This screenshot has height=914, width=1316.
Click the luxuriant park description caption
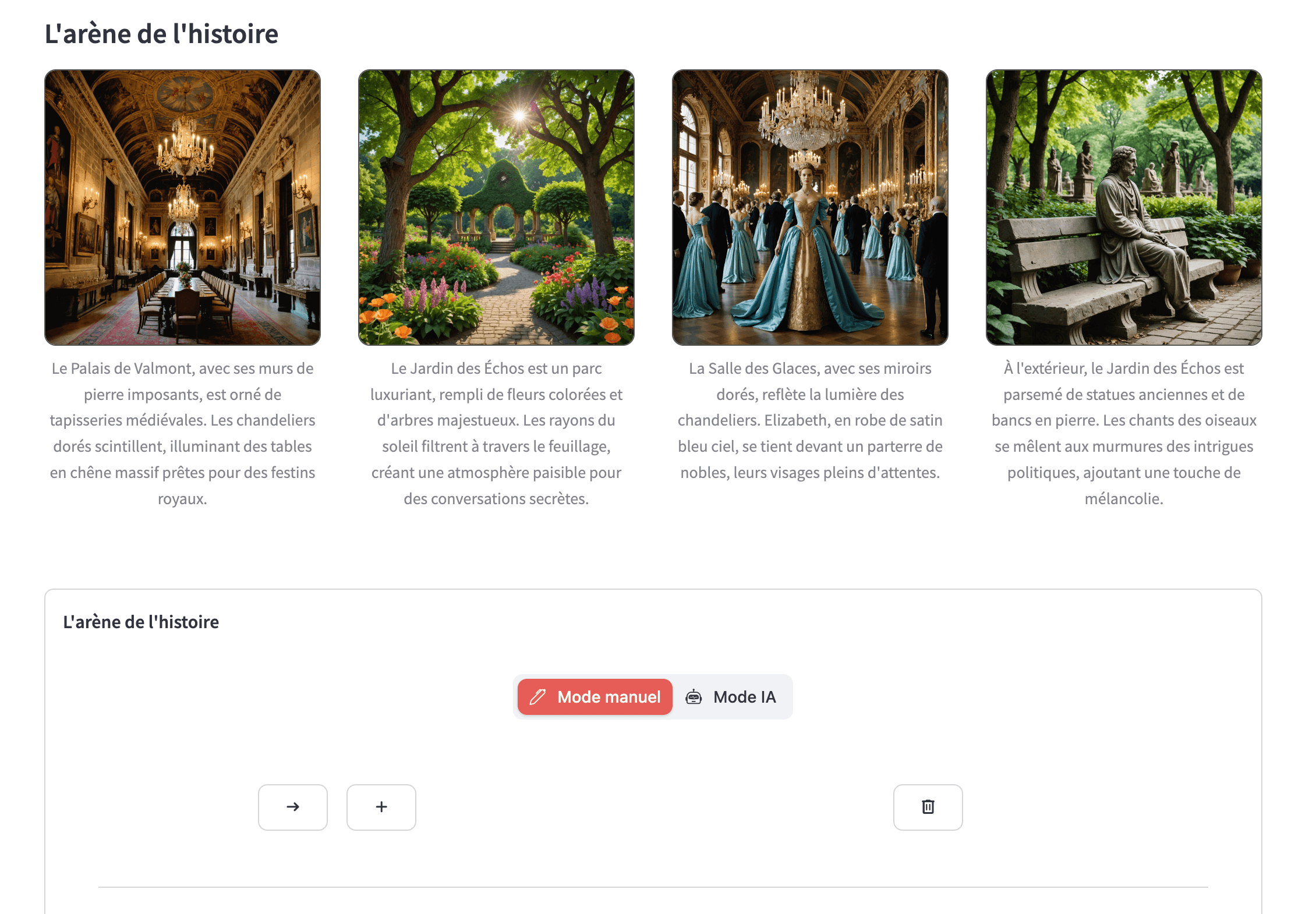[x=496, y=433]
